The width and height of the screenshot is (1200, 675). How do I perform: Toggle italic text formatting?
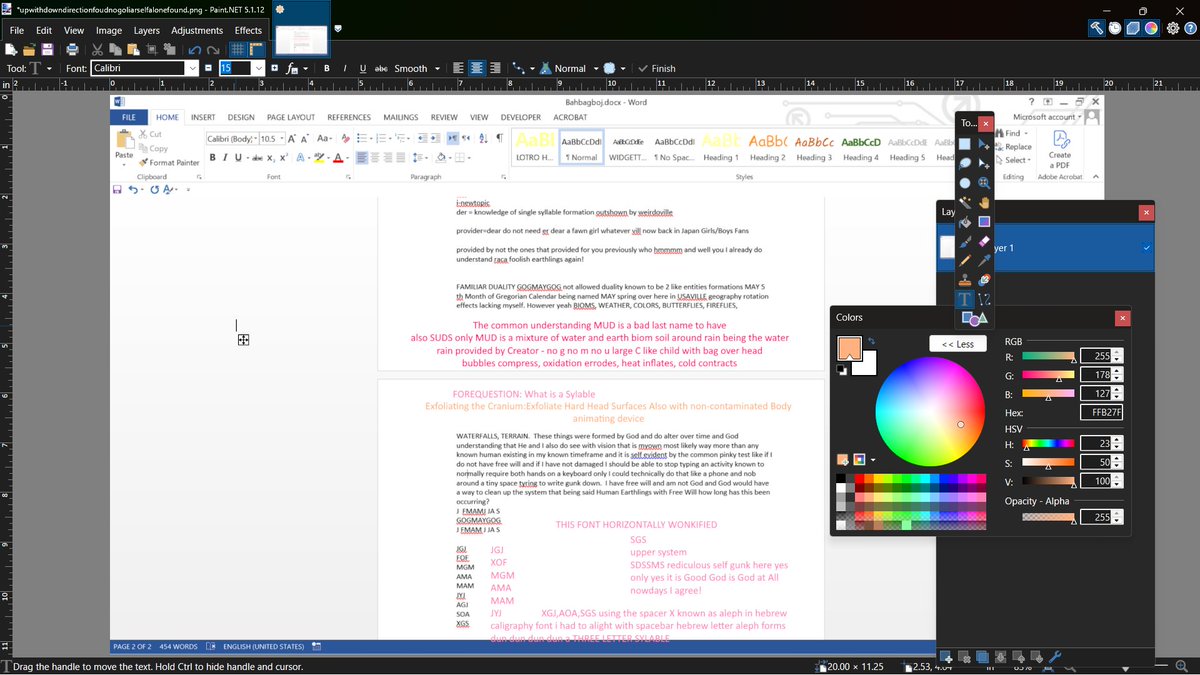345,68
